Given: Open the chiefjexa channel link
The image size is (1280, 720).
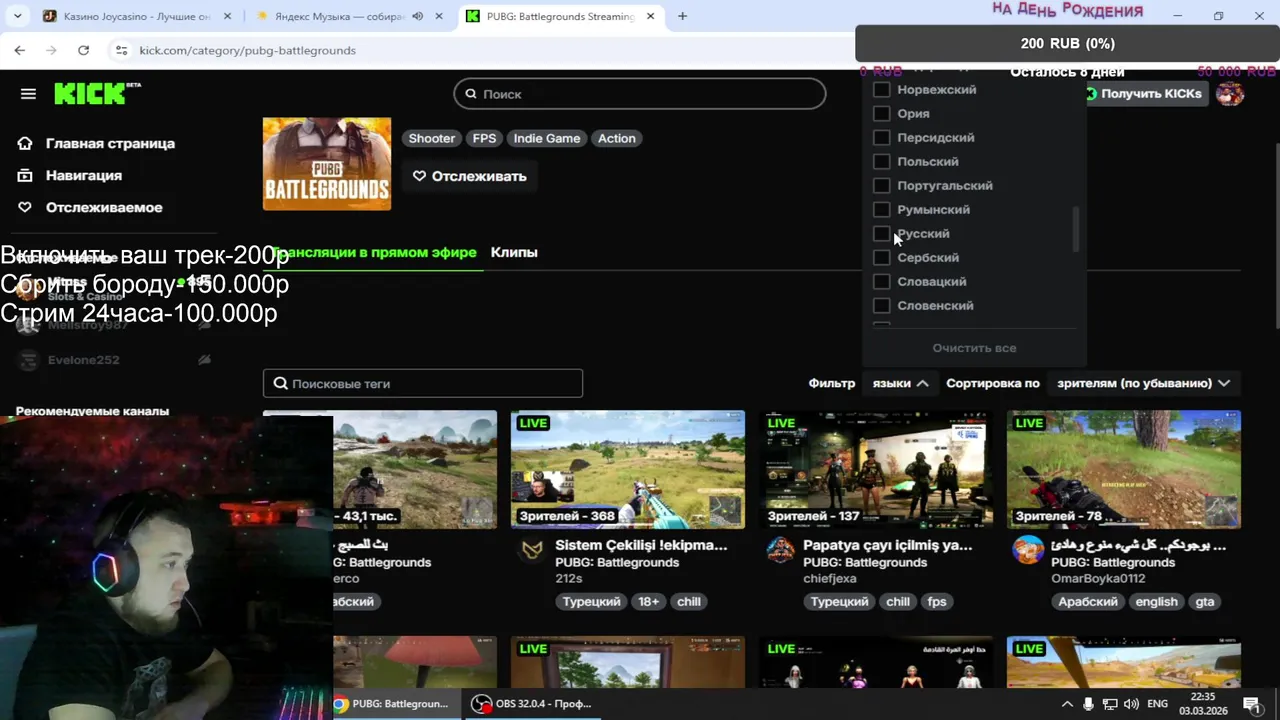Looking at the screenshot, I should tap(830, 578).
